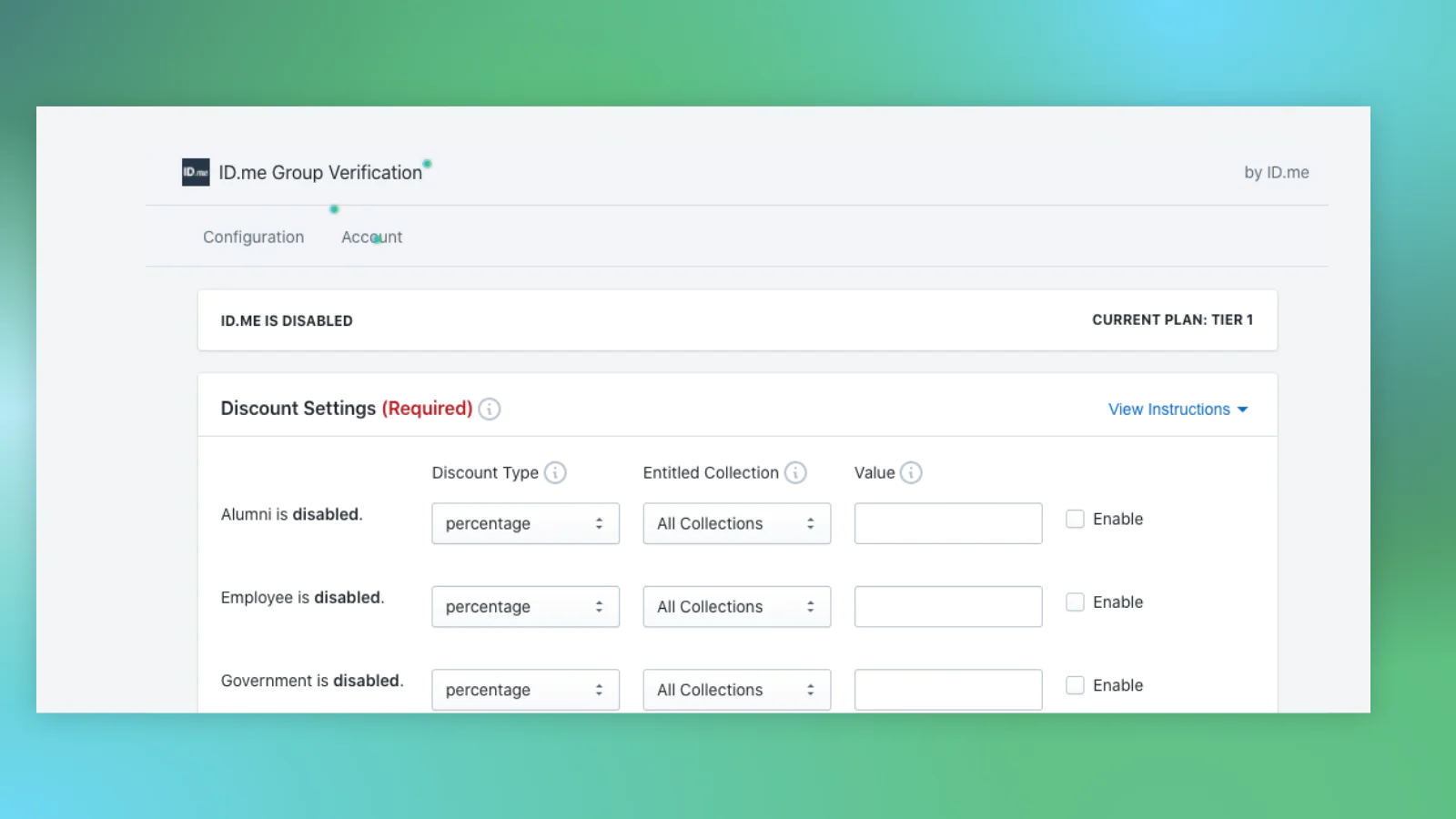Click the Alumni value input field
The height and width of the screenshot is (819, 1456).
(947, 523)
